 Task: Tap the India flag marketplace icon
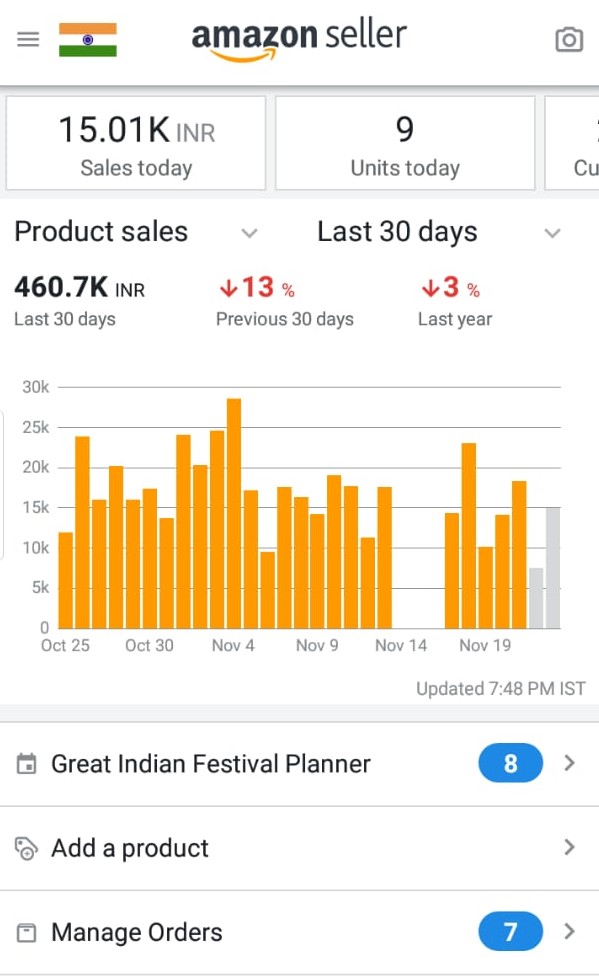[x=88, y=40]
